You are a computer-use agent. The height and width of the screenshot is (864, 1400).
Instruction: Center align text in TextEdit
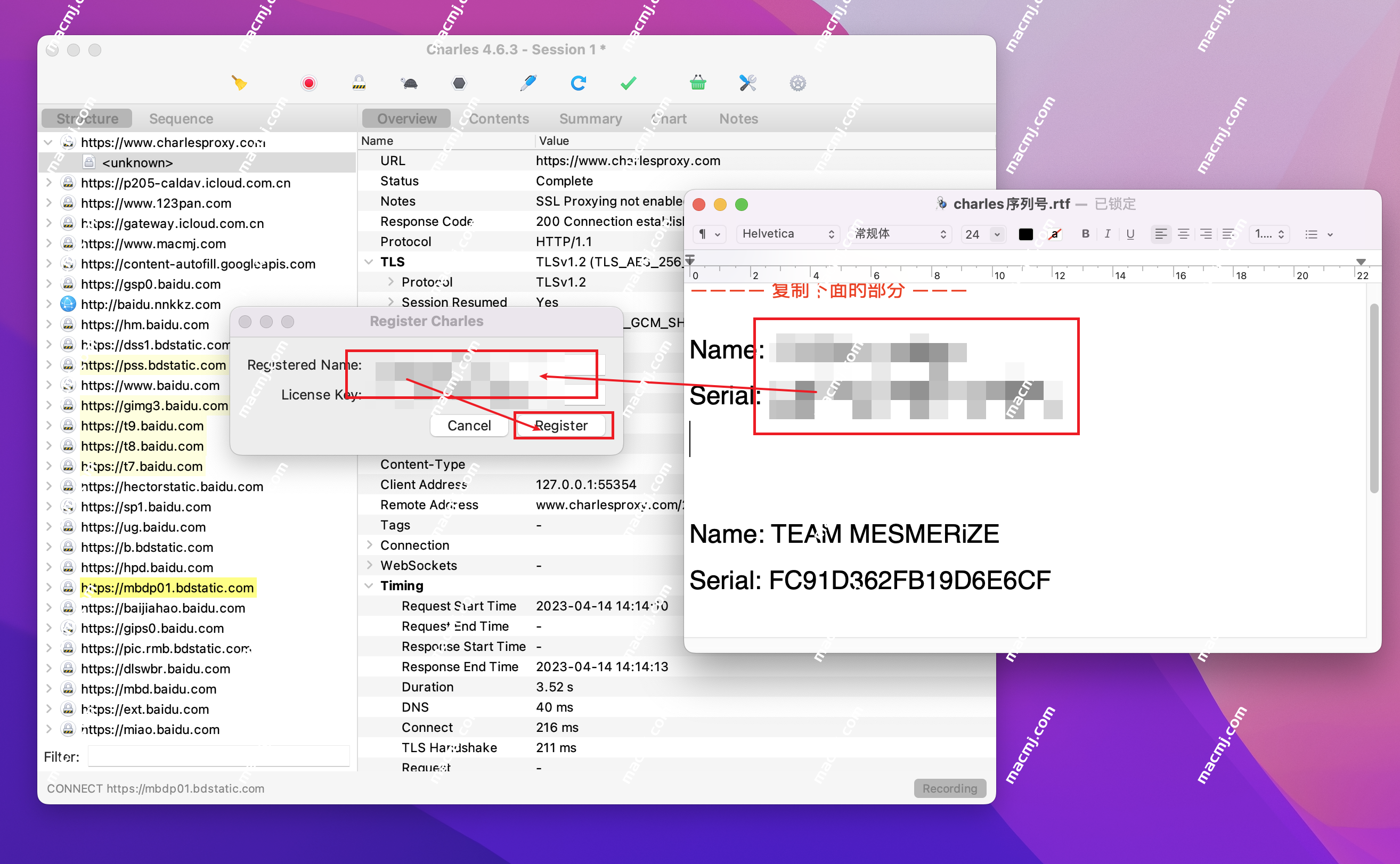click(x=1183, y=234)
